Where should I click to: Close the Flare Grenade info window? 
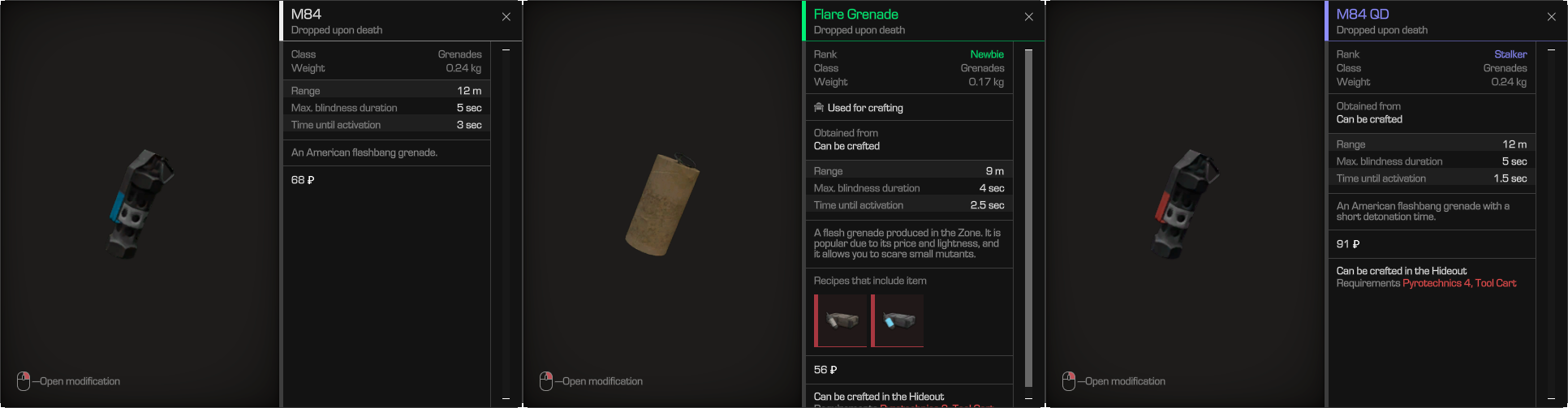tap(1028, 17)
